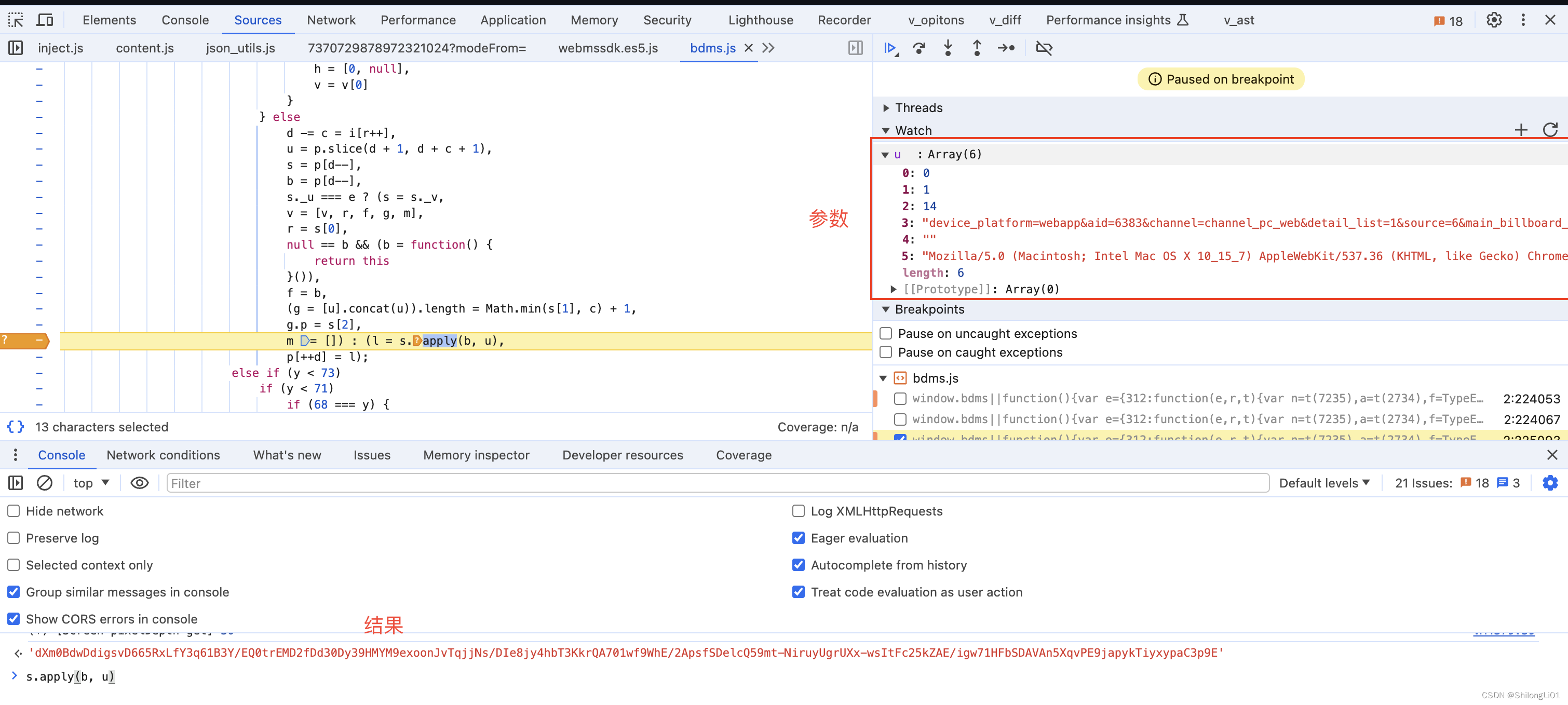The image size is (1568, 705).
Task: Toggle the device toolbar icon
Action: tap(45, 20)
